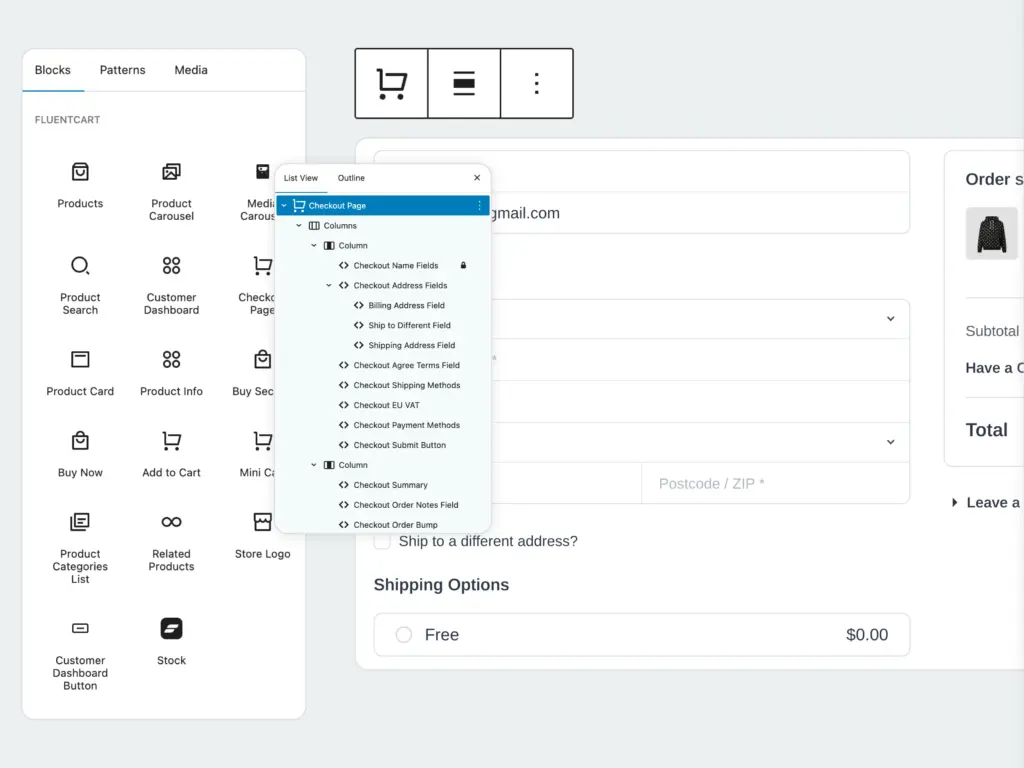
Task: Add the Buy Now block
Action: tap(80, 455)
